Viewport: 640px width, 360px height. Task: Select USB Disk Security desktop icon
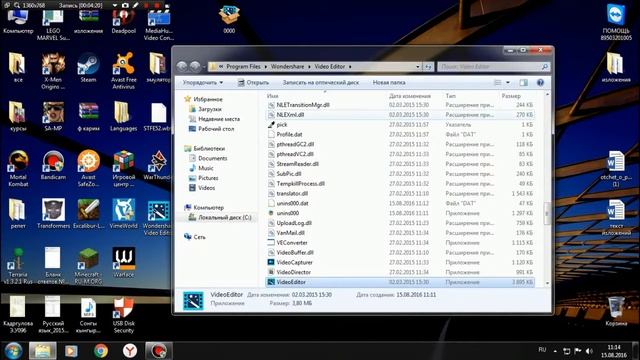tap(123, 314)
